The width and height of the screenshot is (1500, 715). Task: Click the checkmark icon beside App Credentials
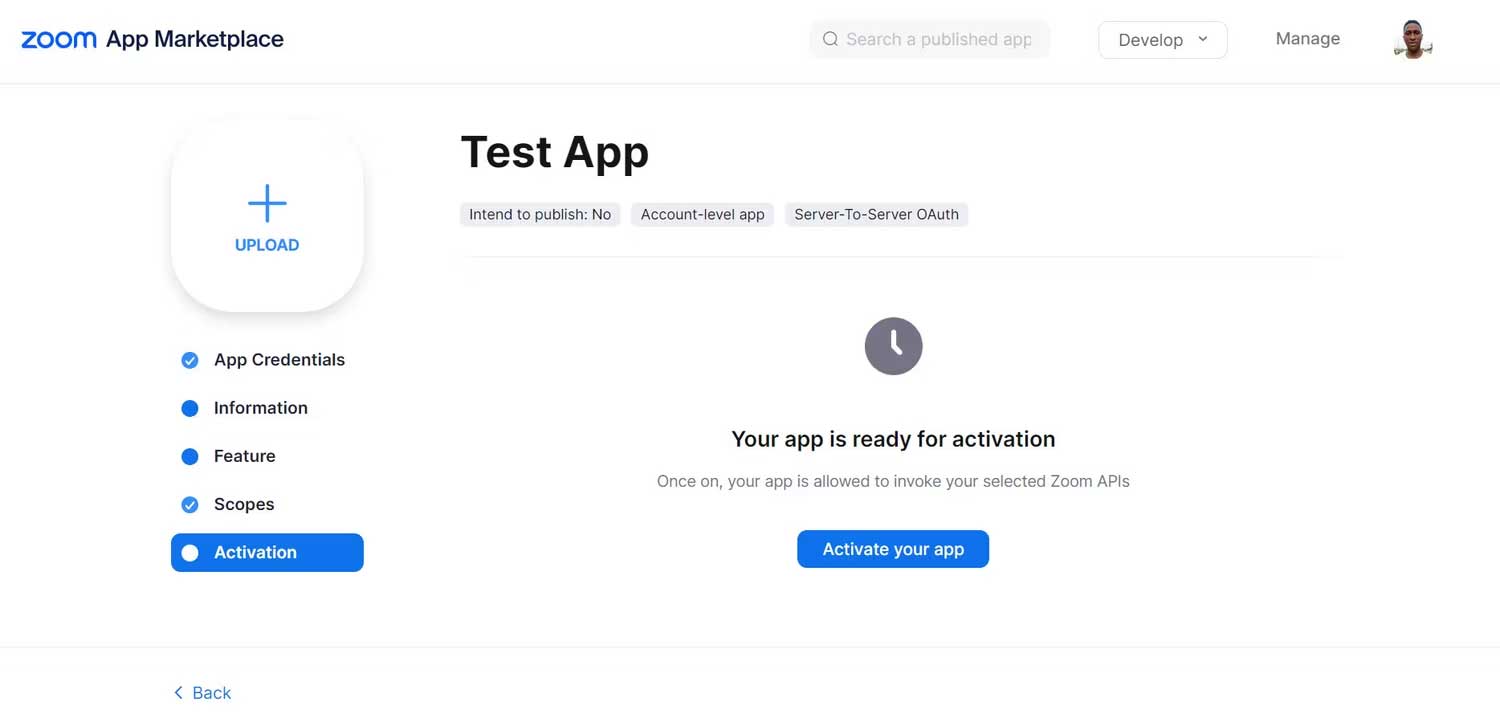pyautogui.click(x=190, y=359)
